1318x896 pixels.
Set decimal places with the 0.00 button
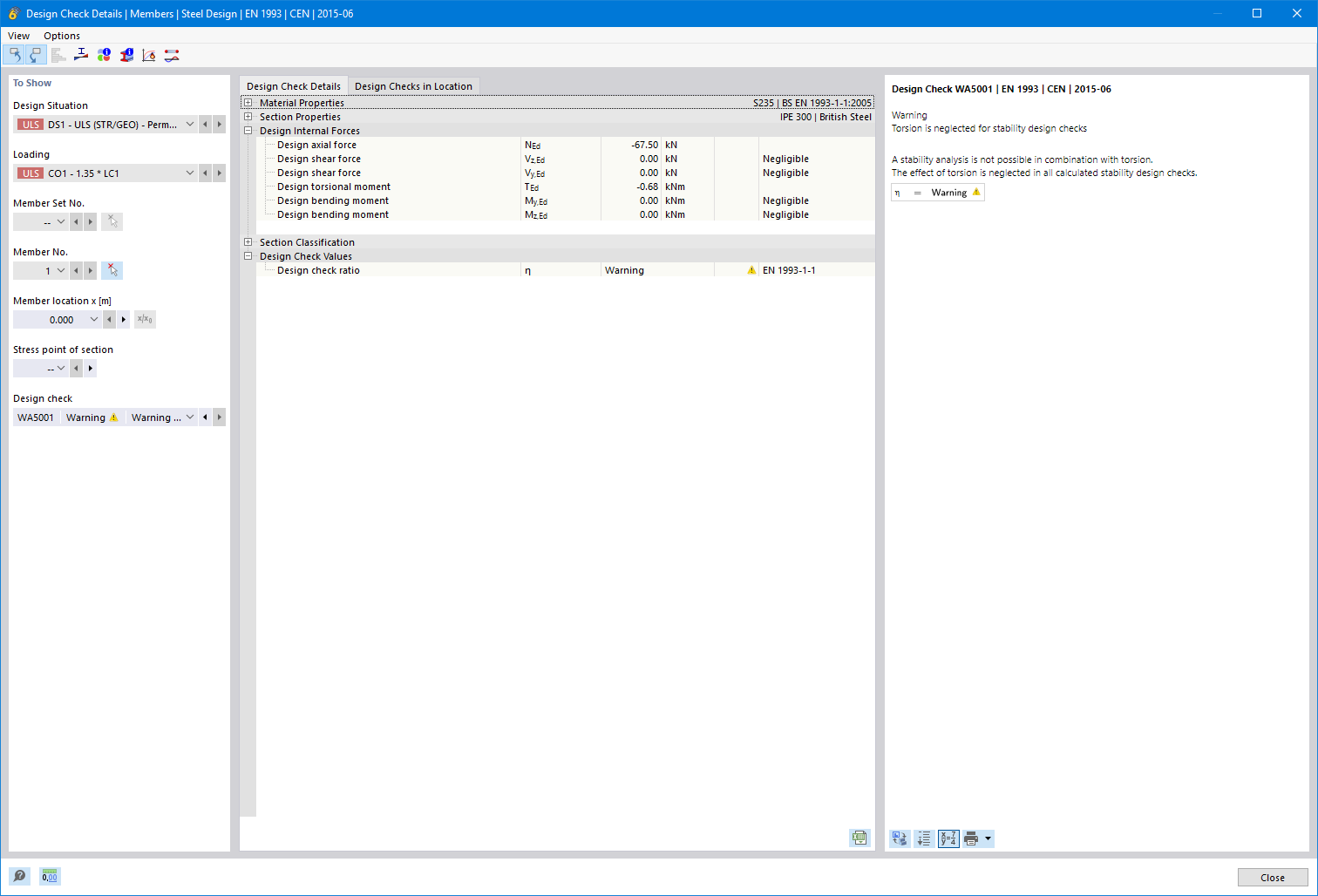49,875
